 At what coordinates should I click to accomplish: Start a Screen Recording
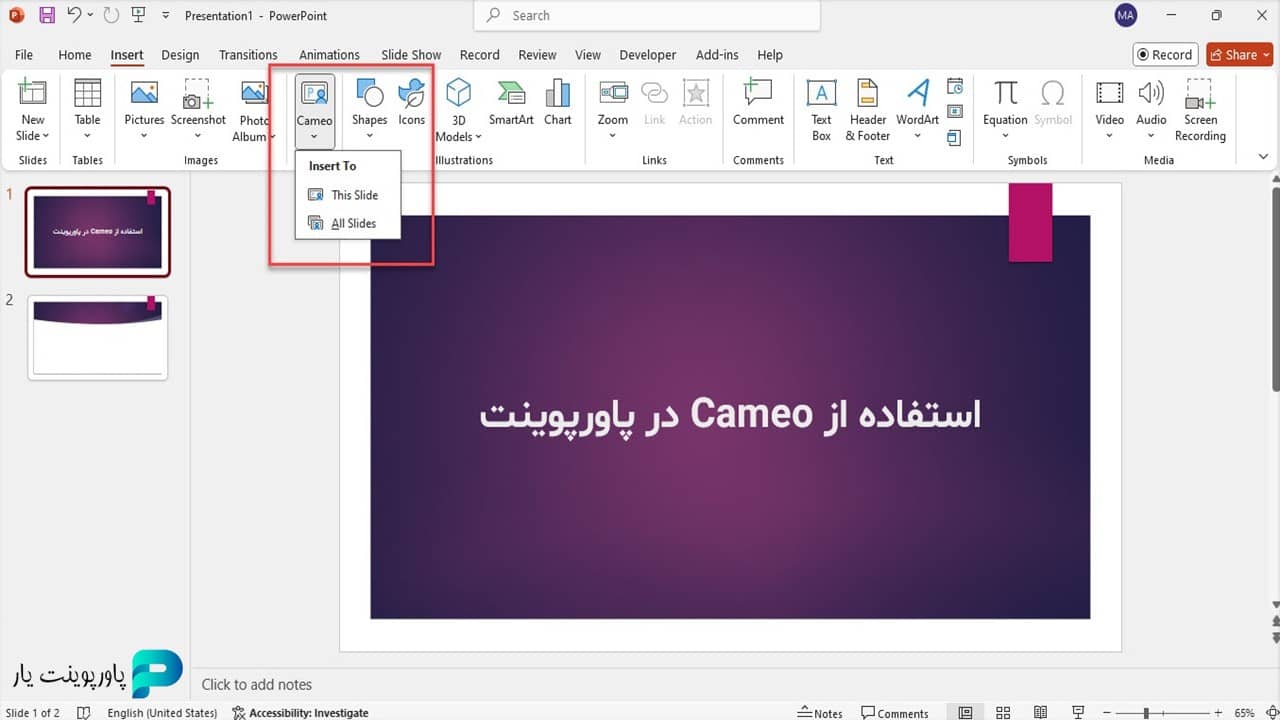(x=1200, y=110)
